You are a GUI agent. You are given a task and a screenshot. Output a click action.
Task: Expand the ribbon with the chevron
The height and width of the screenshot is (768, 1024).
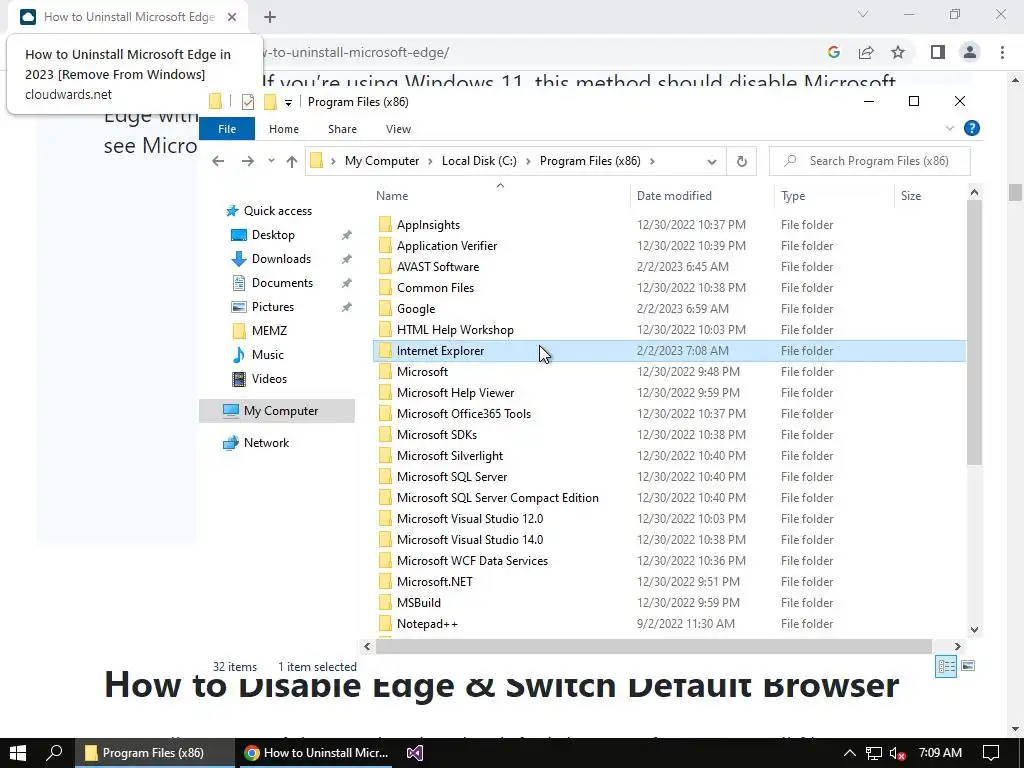coord(950,129)
